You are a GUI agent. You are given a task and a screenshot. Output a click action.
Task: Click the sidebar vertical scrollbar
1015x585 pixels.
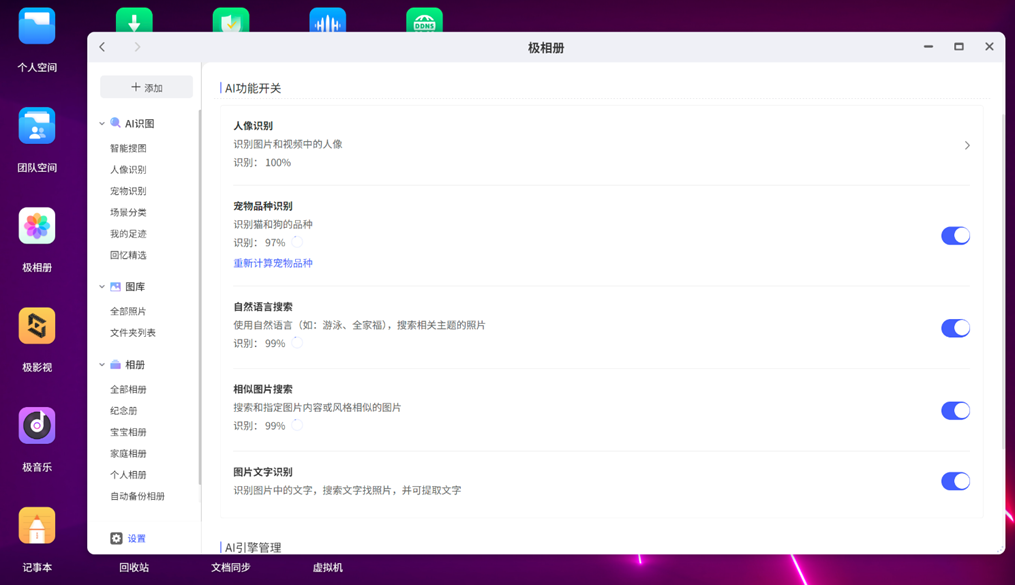pos(199,296)
